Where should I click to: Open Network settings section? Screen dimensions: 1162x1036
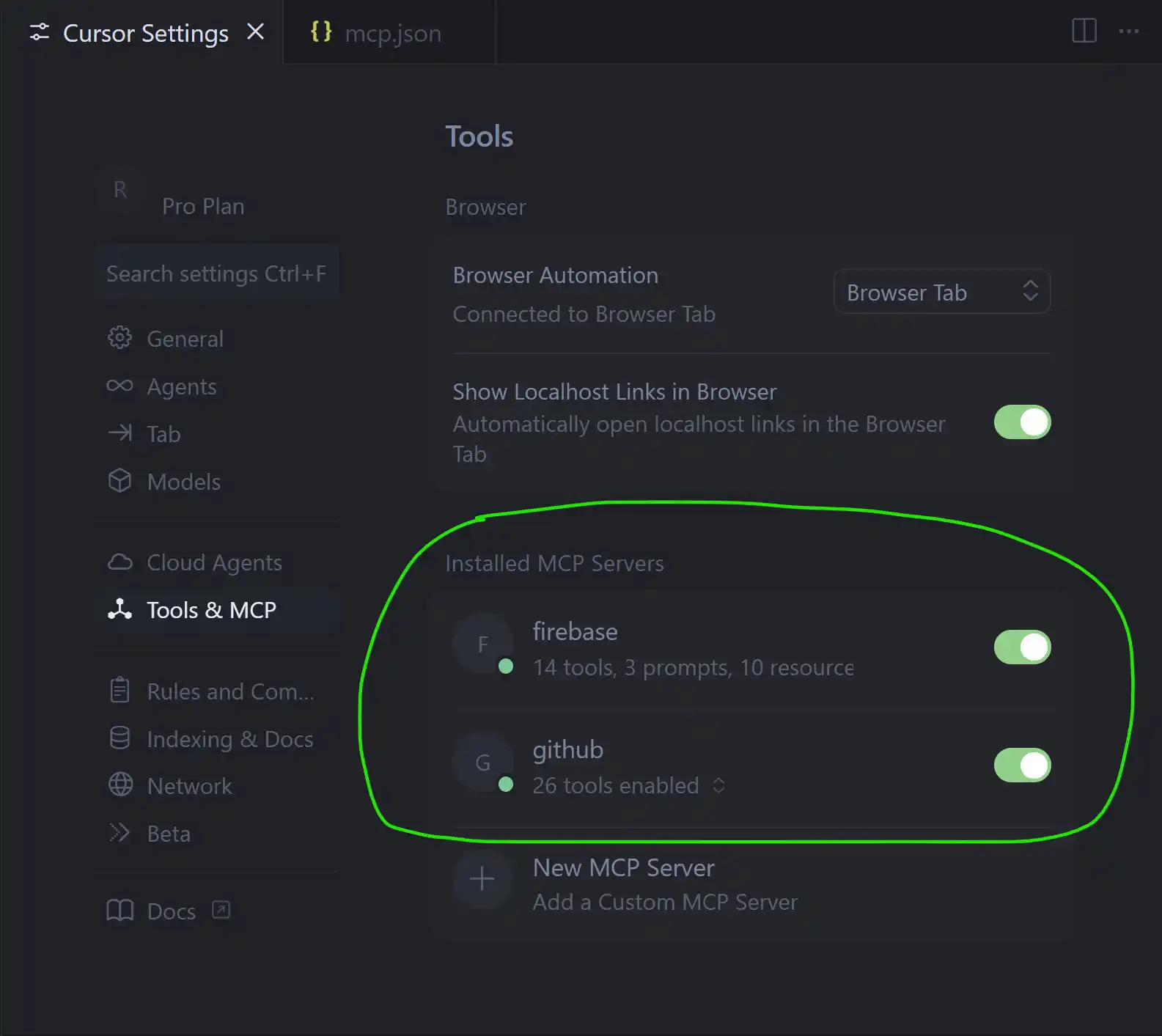[218, 785]
